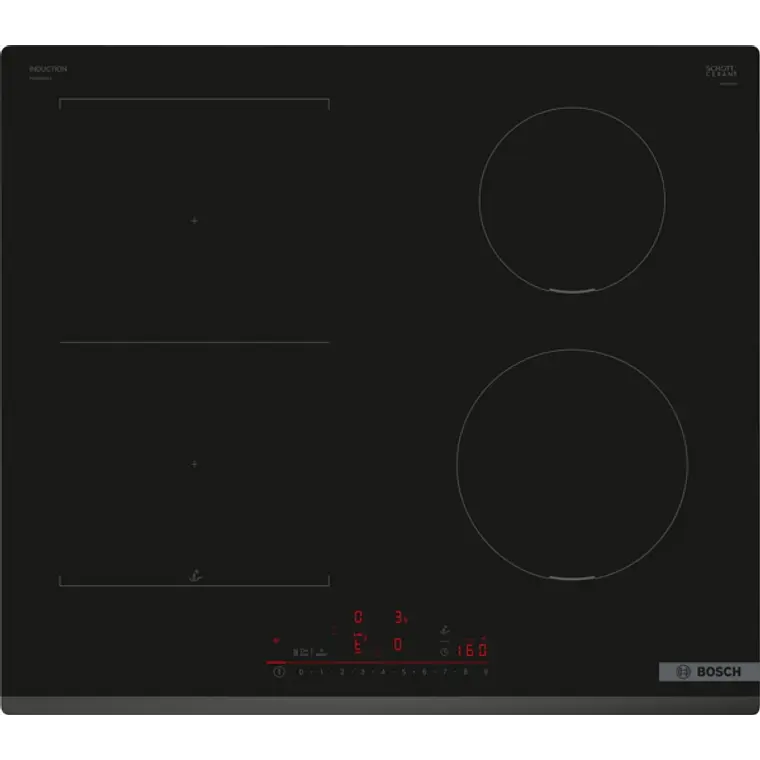760x760 pixels.
Task: Tap the timer display reading 160
Action: (471, 650)
